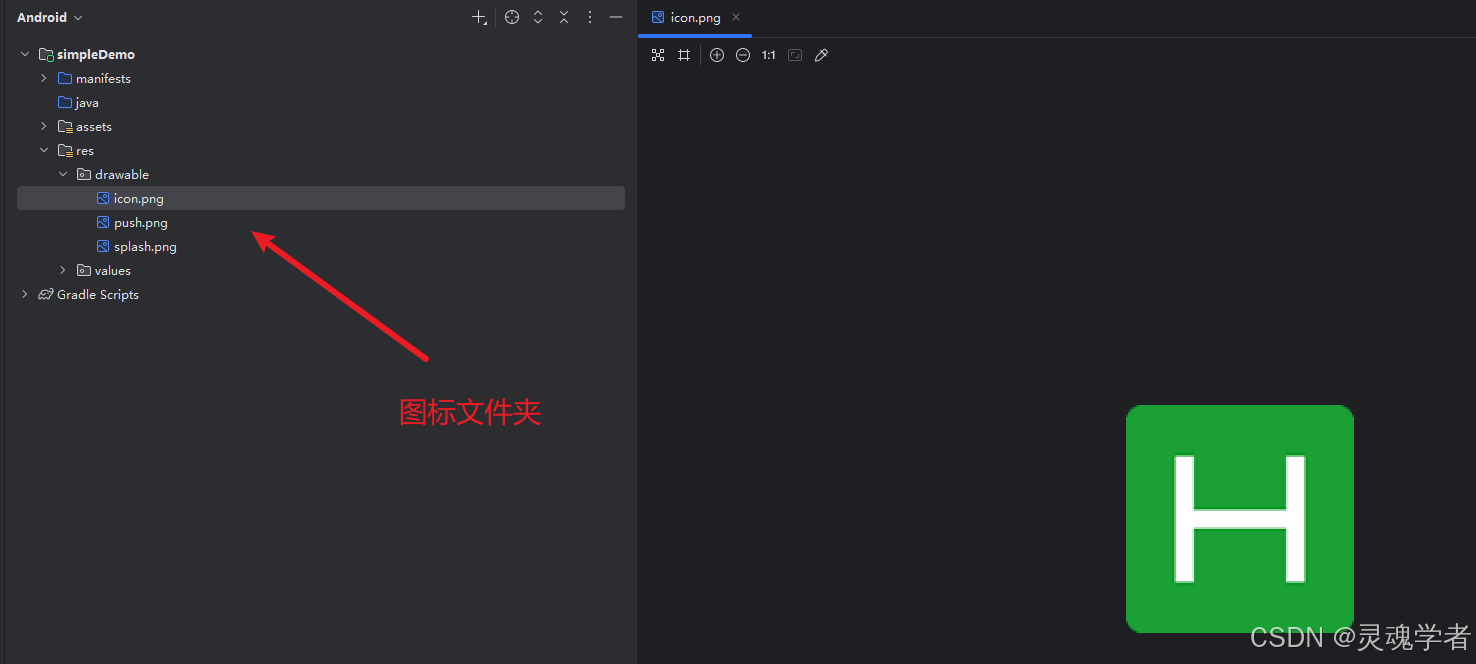The image size is (1476, 664).
Task: Click the Gradle Scripts elephant icon
Action: [x=46, y=294]
